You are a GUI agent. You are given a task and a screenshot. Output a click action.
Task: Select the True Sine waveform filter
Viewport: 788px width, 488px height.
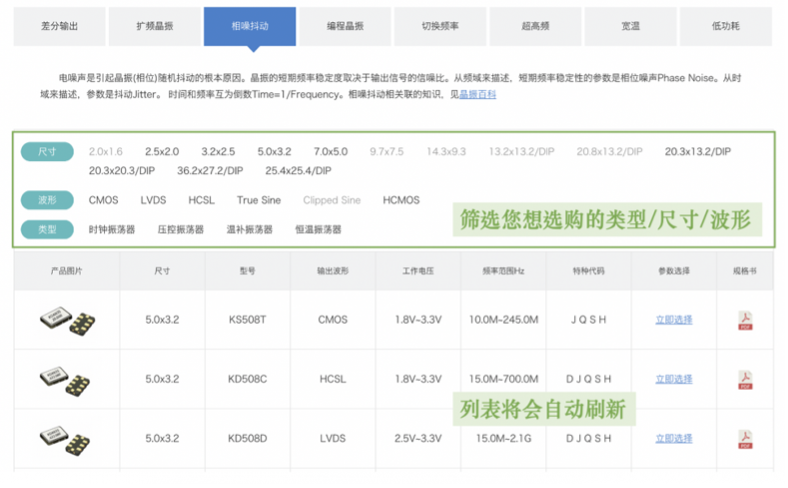click(x=259, y=200)
